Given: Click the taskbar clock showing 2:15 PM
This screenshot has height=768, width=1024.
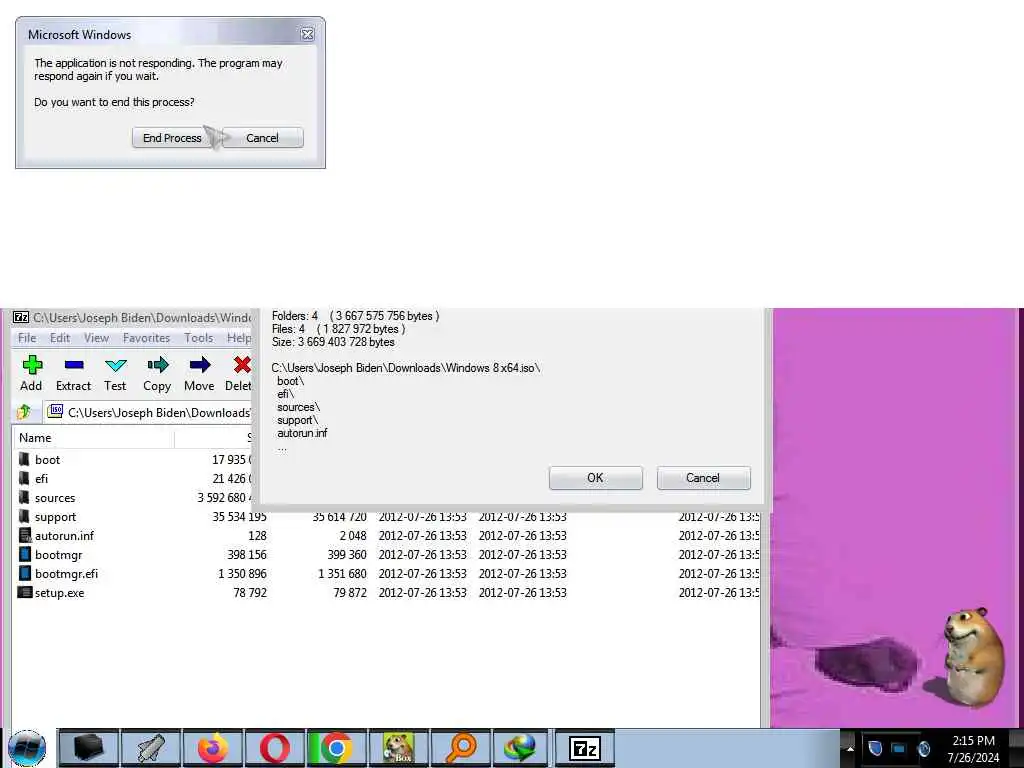Looking at the screenshot, I should [x=973, y=749].
